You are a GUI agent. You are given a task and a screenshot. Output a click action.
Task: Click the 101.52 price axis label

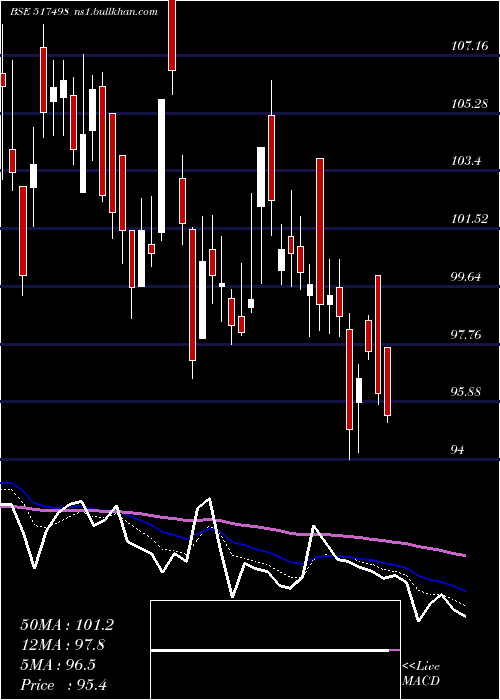coord(470,219)
